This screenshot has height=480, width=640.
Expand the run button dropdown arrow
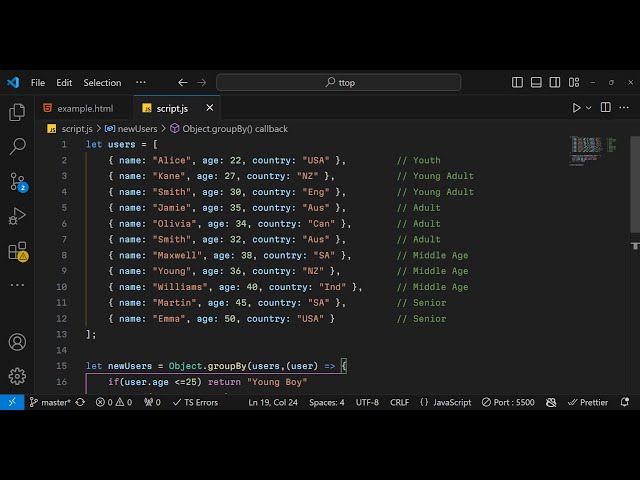pyautogui.click(x=589, y=108)
